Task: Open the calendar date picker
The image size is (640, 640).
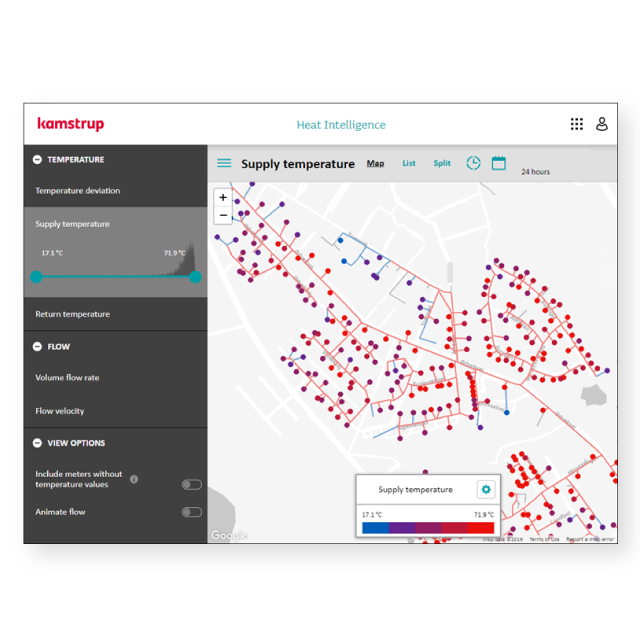Action: (x=498, y=163)
